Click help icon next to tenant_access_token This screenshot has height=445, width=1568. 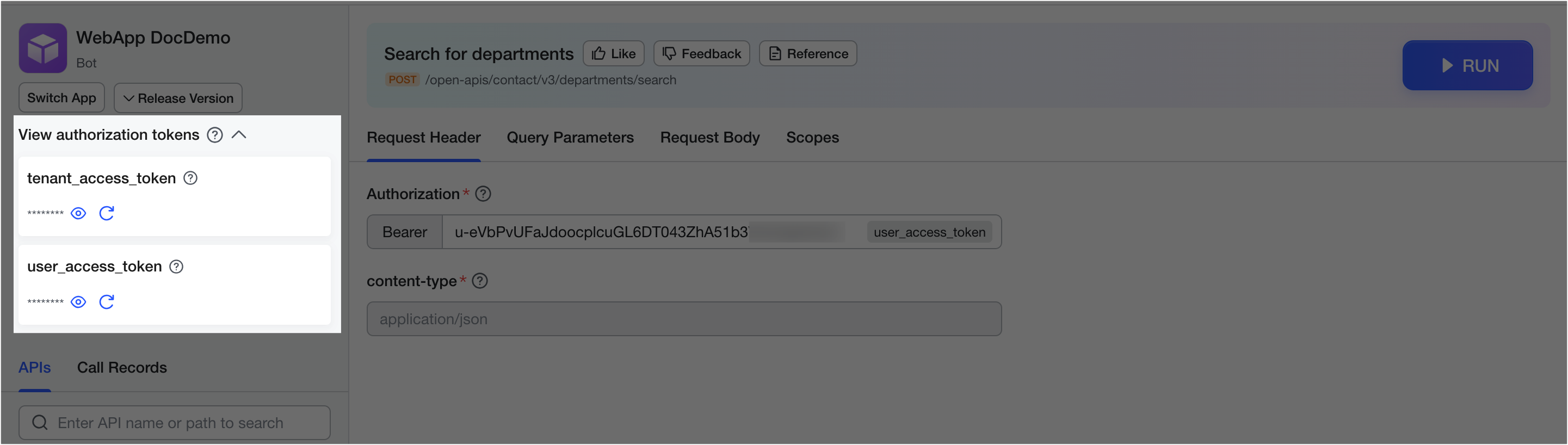click(190, 178)
